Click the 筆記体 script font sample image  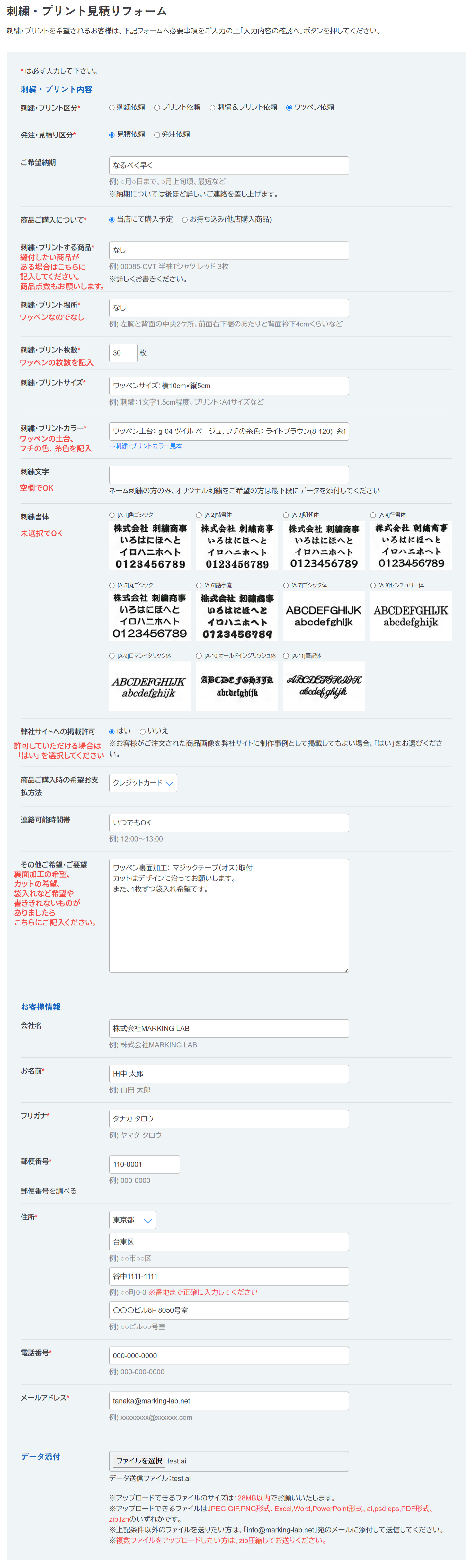click(324, 687)
